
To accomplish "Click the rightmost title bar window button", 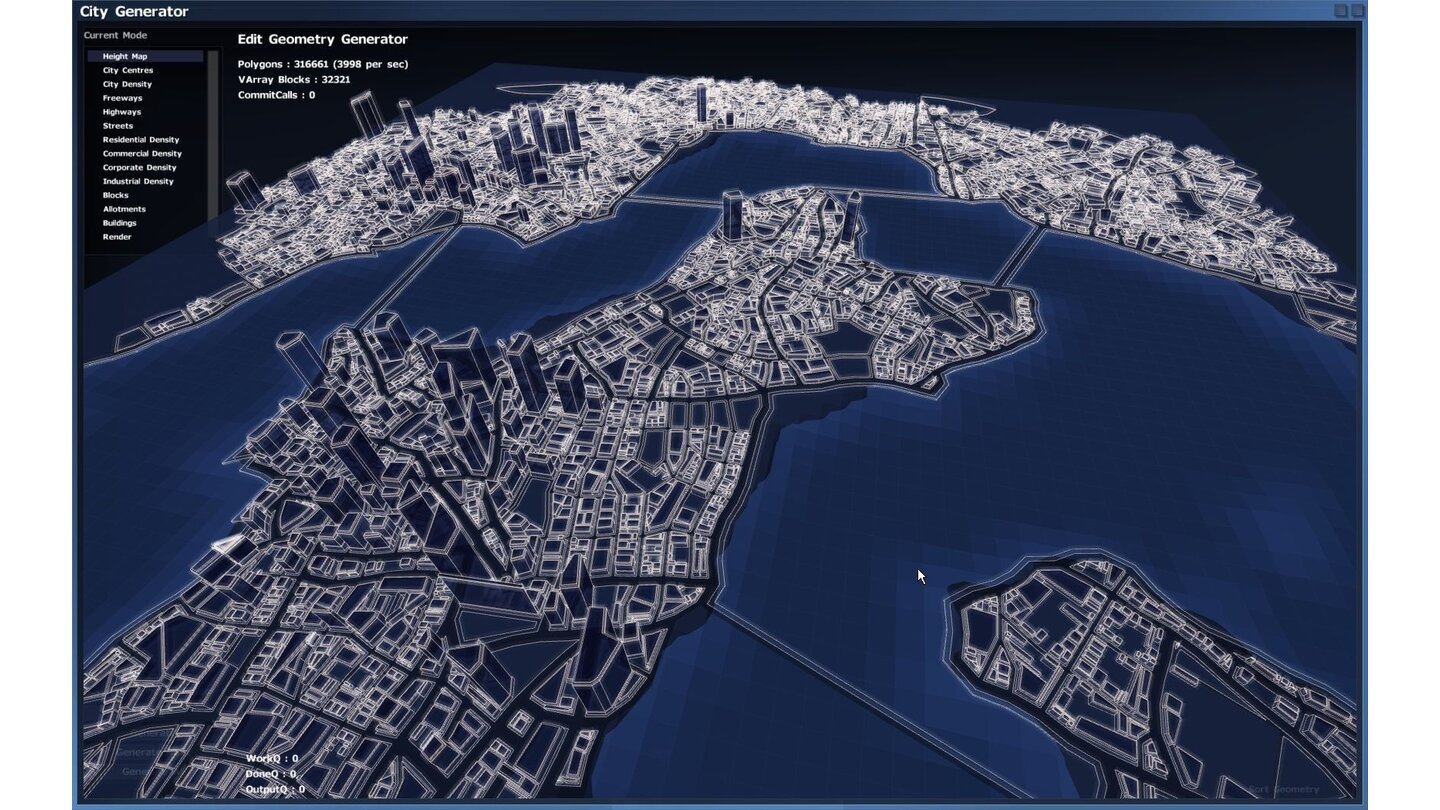I will 1357,11.
